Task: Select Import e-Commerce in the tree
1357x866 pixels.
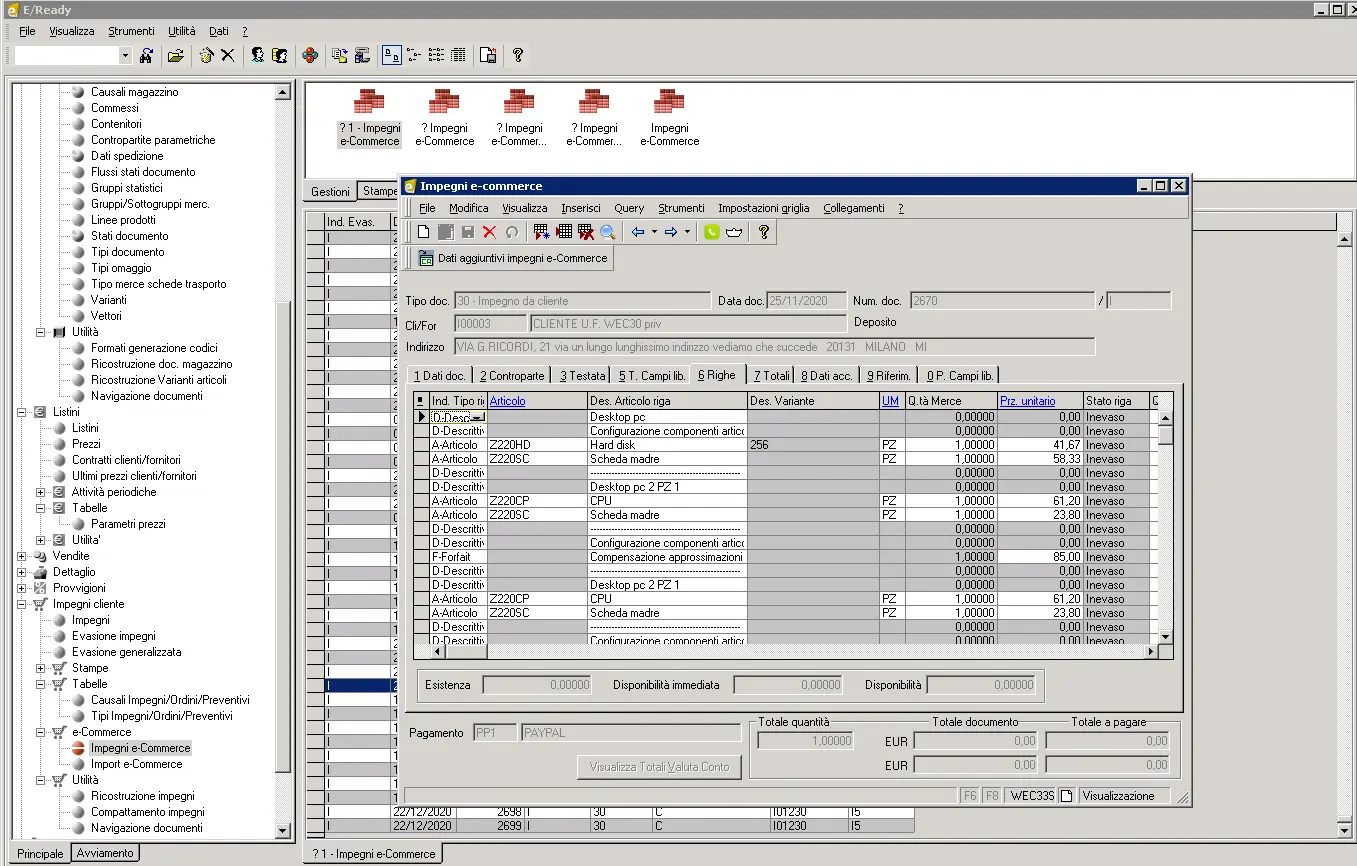Action: pyautogui.click(x=136, y=764)
